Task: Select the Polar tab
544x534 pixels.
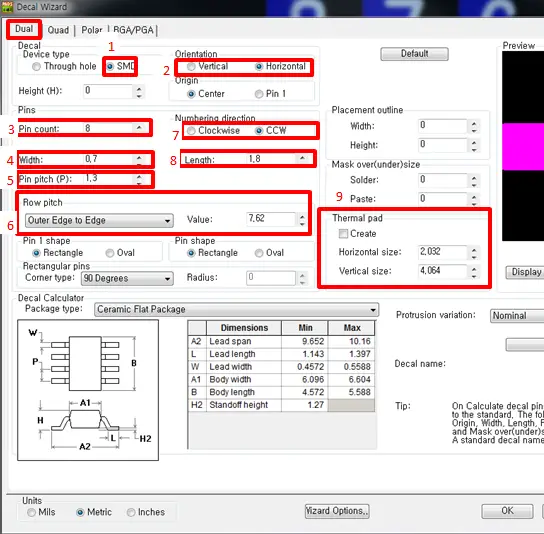Action: [x=92, y=30]
